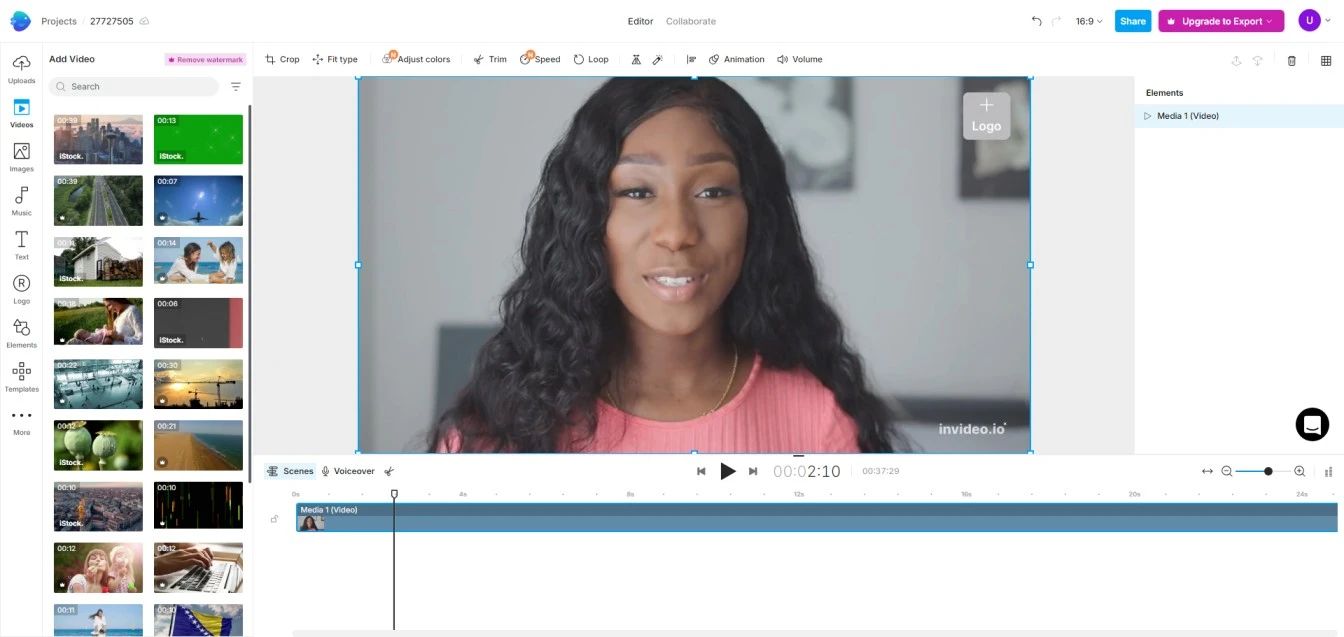The height and width of the screenshot is (637, 1344).
Task: Open the Volume control
Action: [x=799, y=59]
